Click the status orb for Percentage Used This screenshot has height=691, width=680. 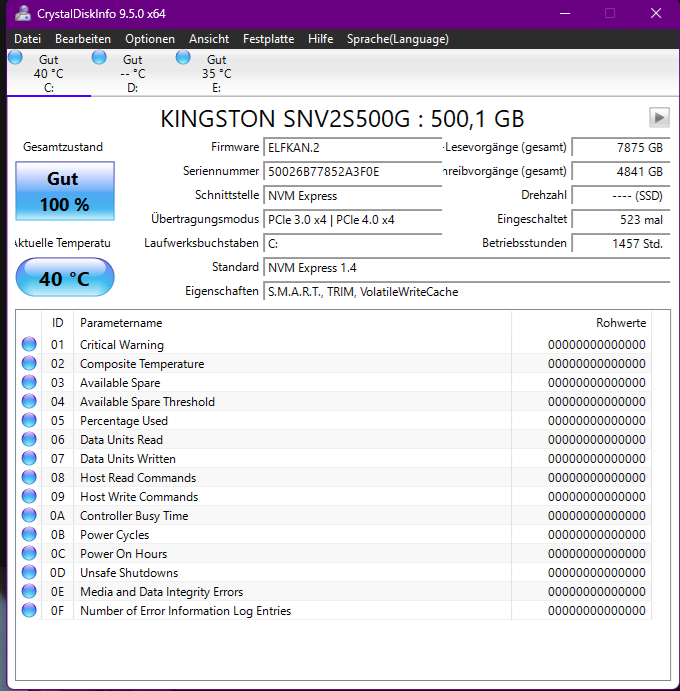point(29,420)
